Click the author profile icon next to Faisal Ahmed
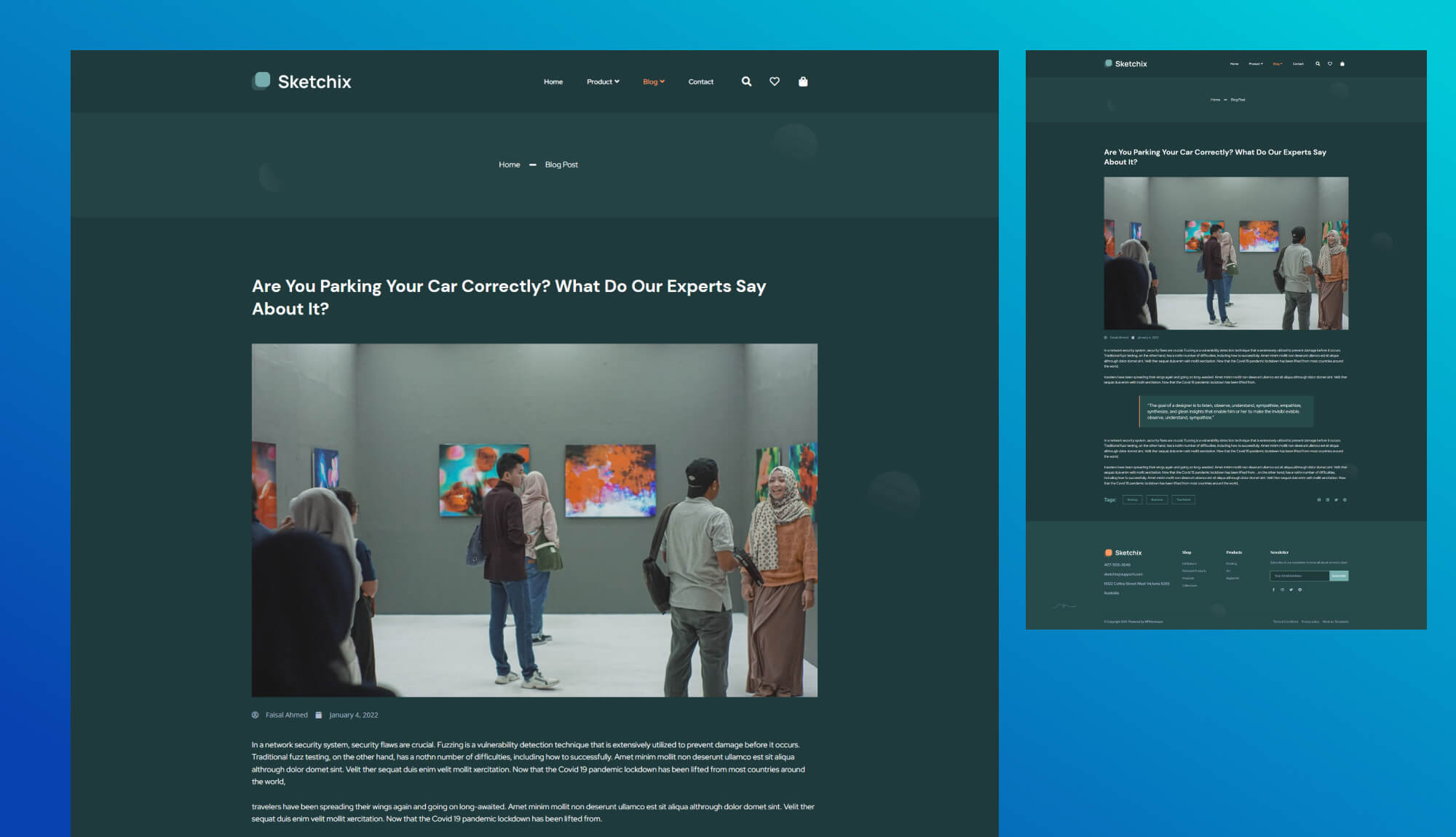 (x=255, y=715)
